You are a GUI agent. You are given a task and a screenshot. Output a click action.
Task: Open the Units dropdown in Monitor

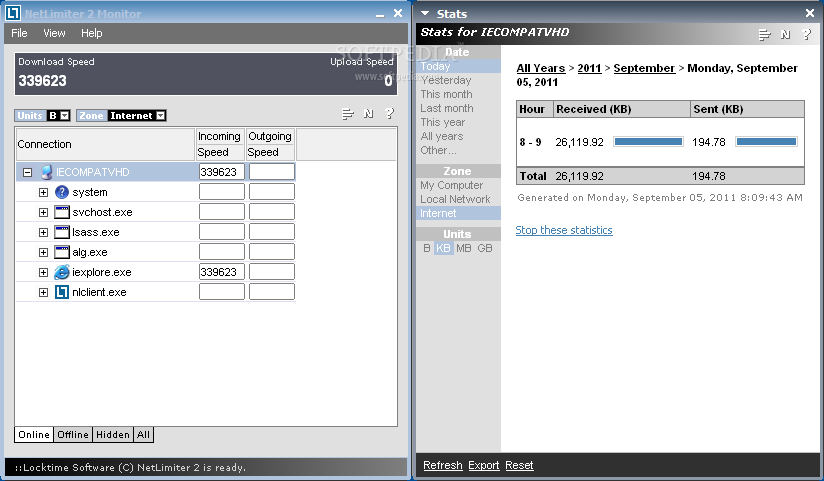65,116
